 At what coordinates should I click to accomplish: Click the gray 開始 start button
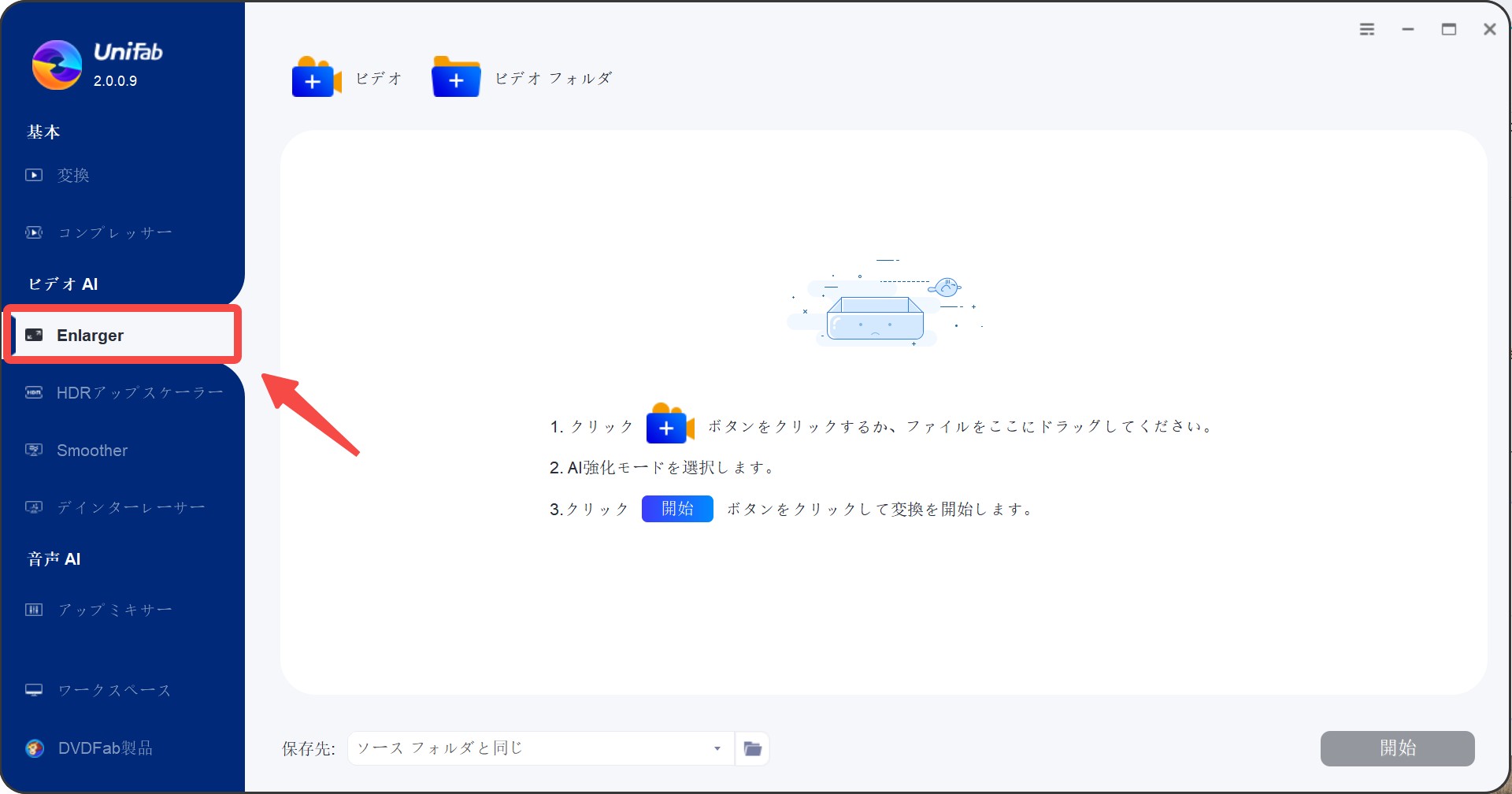[x=1397, y=748]
